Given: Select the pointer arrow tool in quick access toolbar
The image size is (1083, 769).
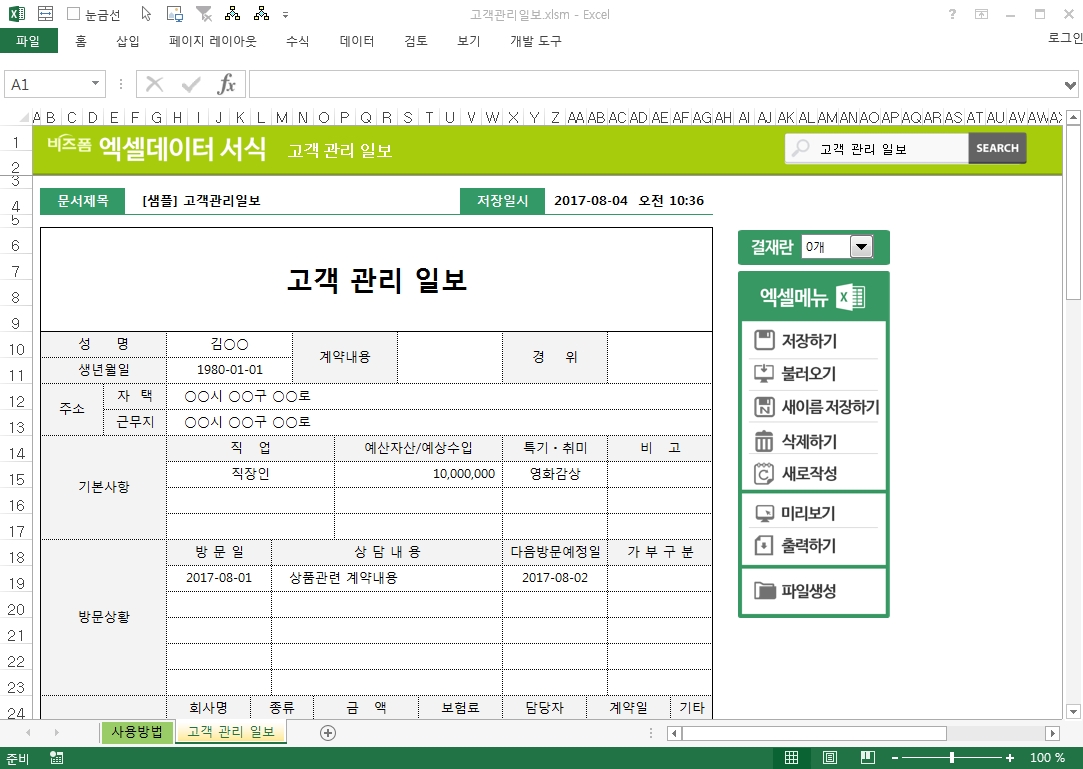Looking at the screenshot, I should [146, 14].
